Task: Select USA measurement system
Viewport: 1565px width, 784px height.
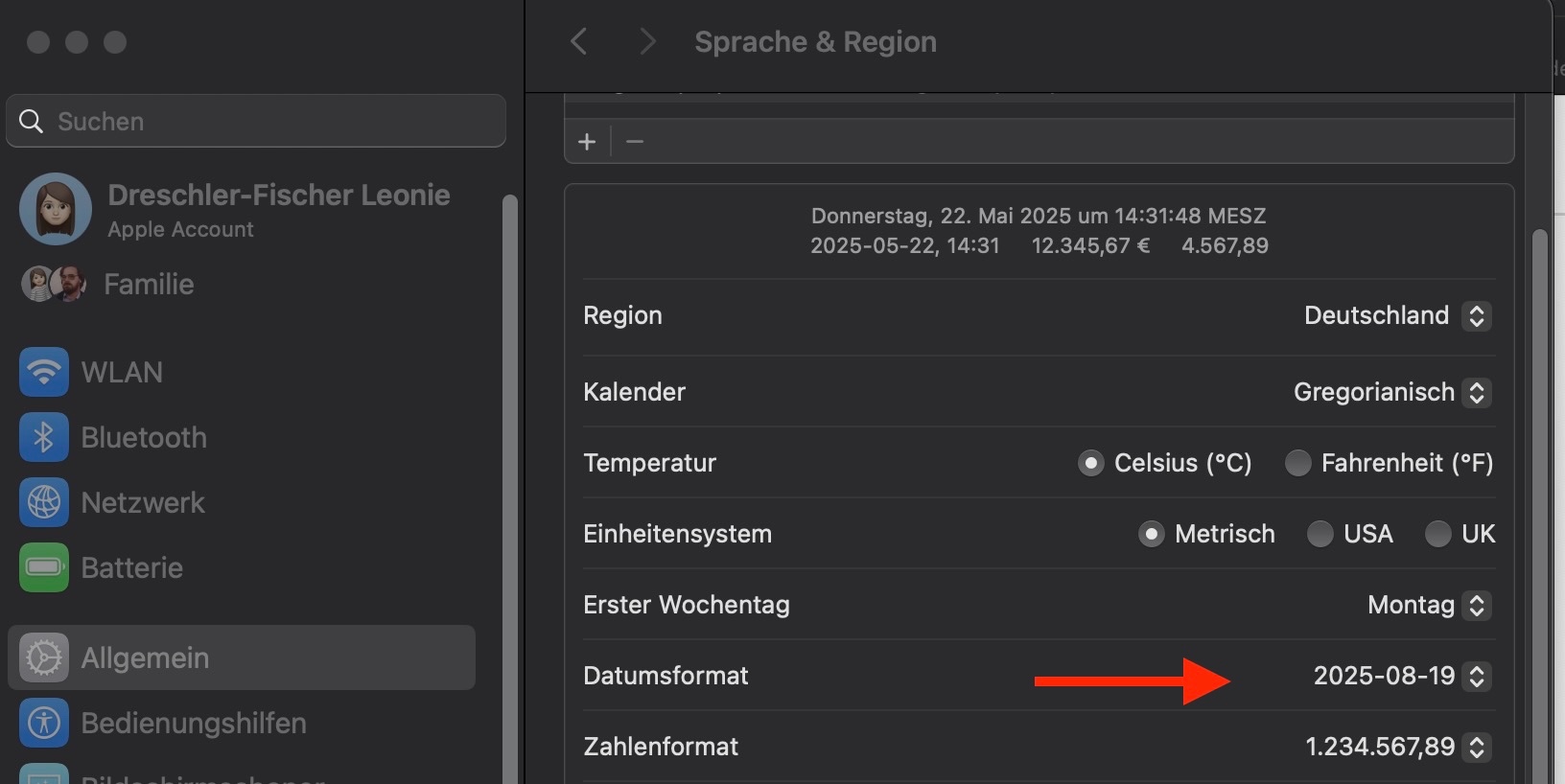Action: point(1320,534)
